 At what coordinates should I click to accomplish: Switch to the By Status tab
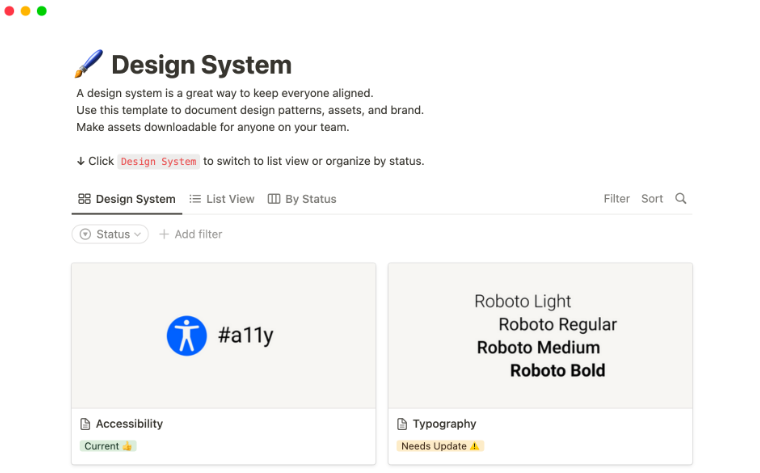pyautogui.click(x=302, y=199)
